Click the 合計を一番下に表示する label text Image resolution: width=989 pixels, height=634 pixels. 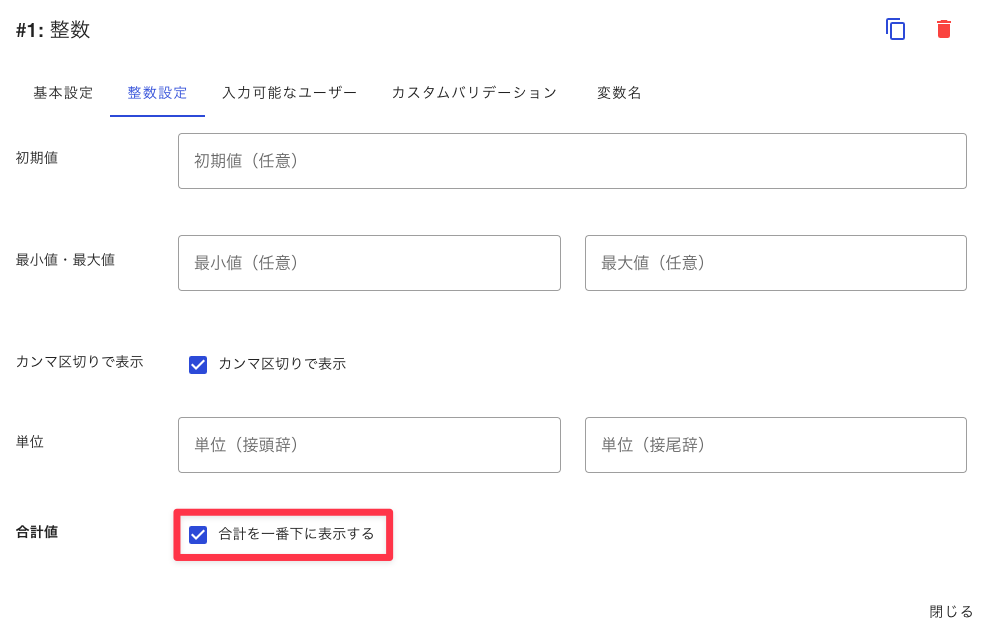296,534
